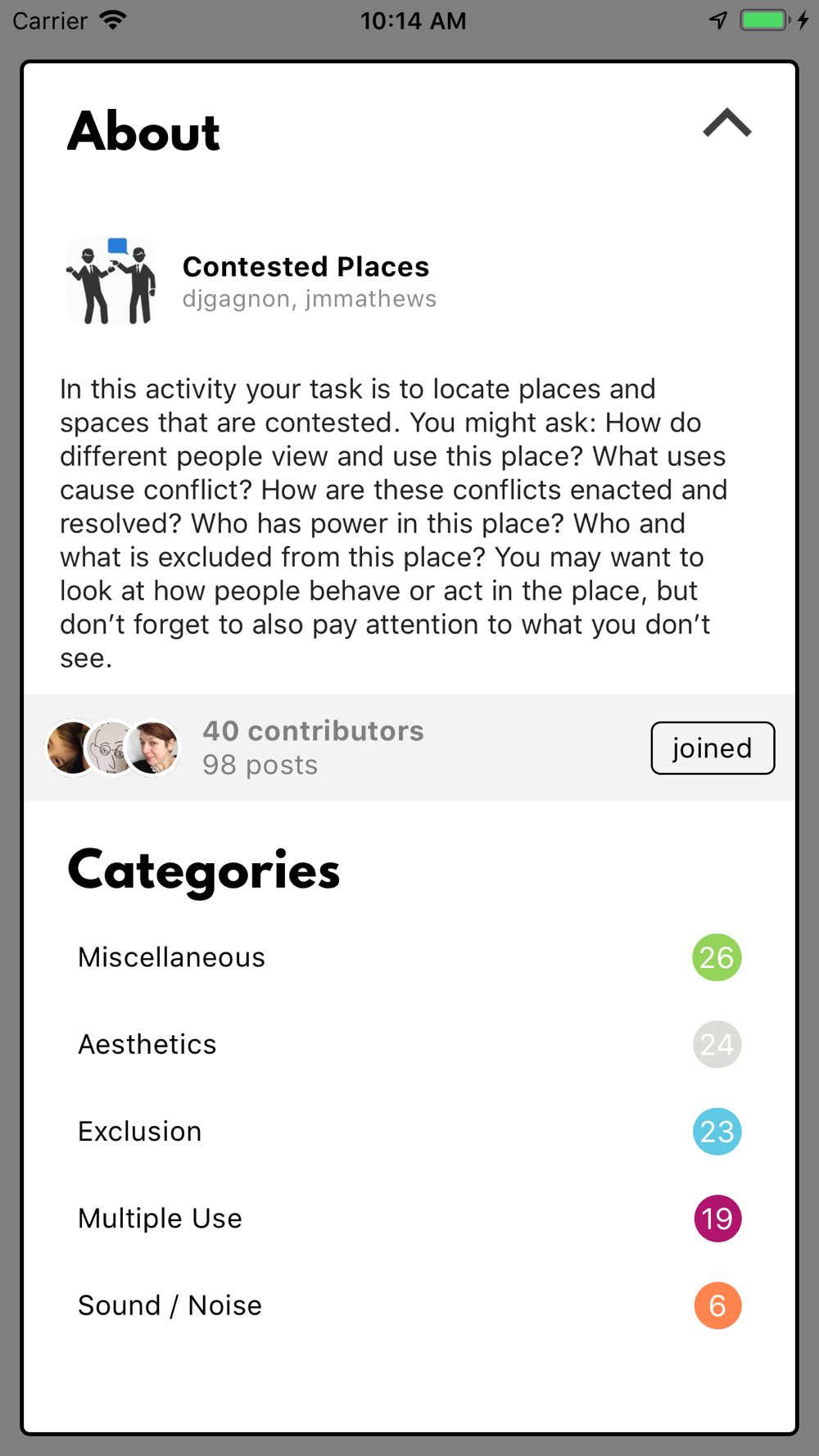Toggle the joined membership button
This screenshot has width=819, height=1456.
coord(713,748)
